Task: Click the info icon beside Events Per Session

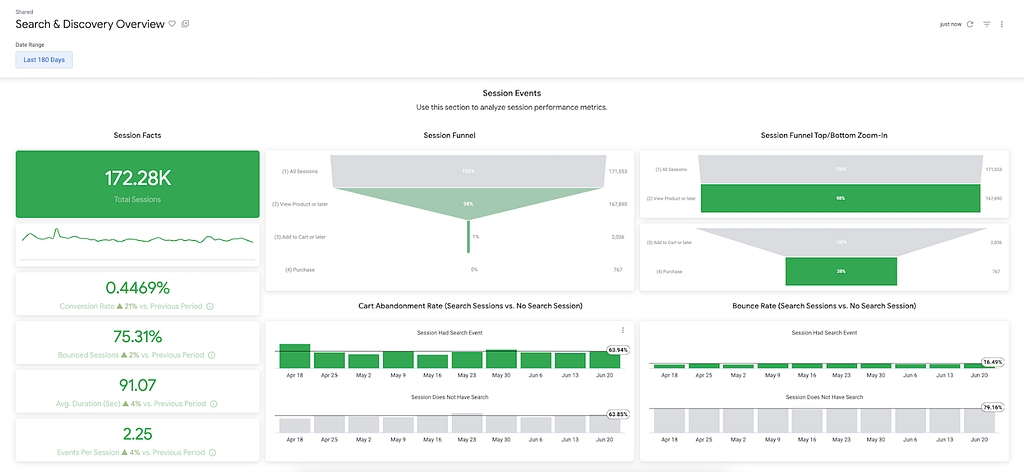Action: point(212,452)
